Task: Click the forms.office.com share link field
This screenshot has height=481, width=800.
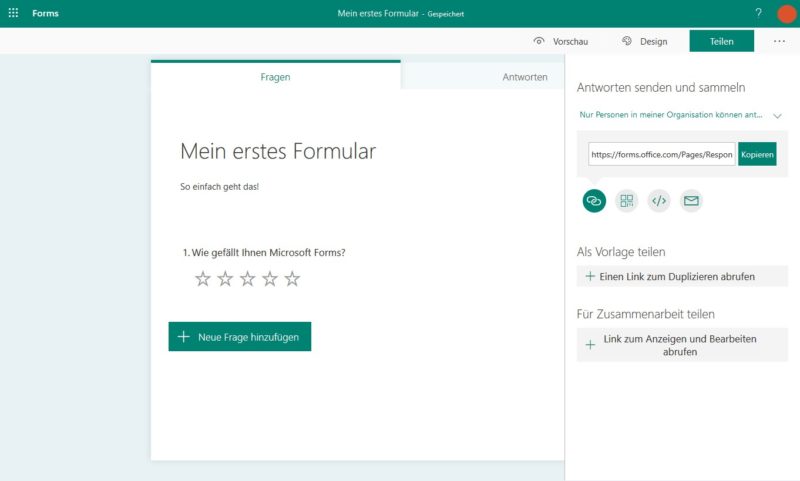Action: pyautogui.click(x=662, y=154)
